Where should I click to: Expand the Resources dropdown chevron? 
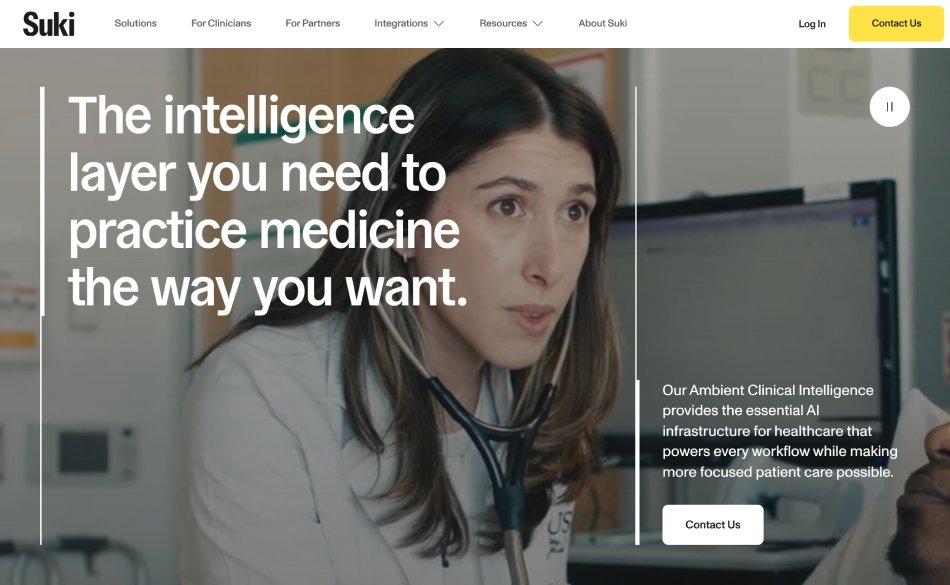[537, 24]
